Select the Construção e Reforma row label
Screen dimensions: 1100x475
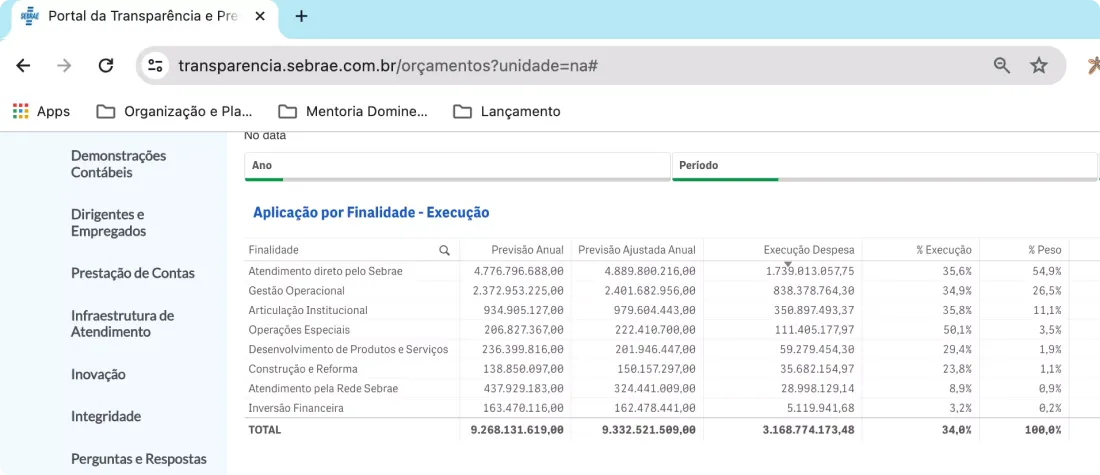303,369
